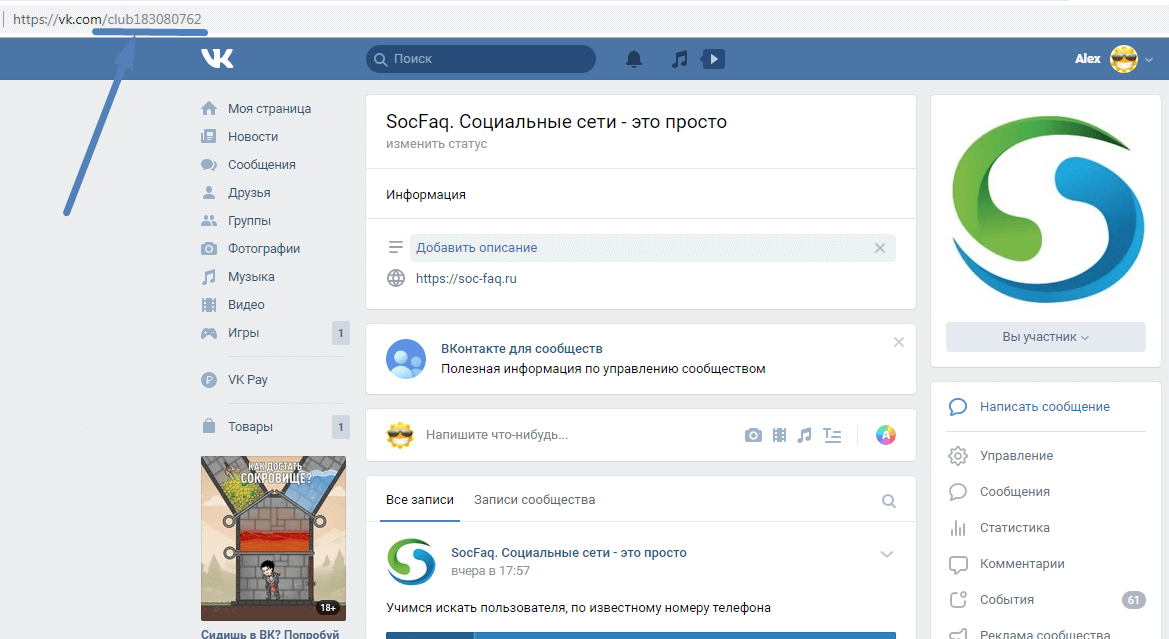Click the SocFaq post avatar thumbnail

click(x=411, y=561)
